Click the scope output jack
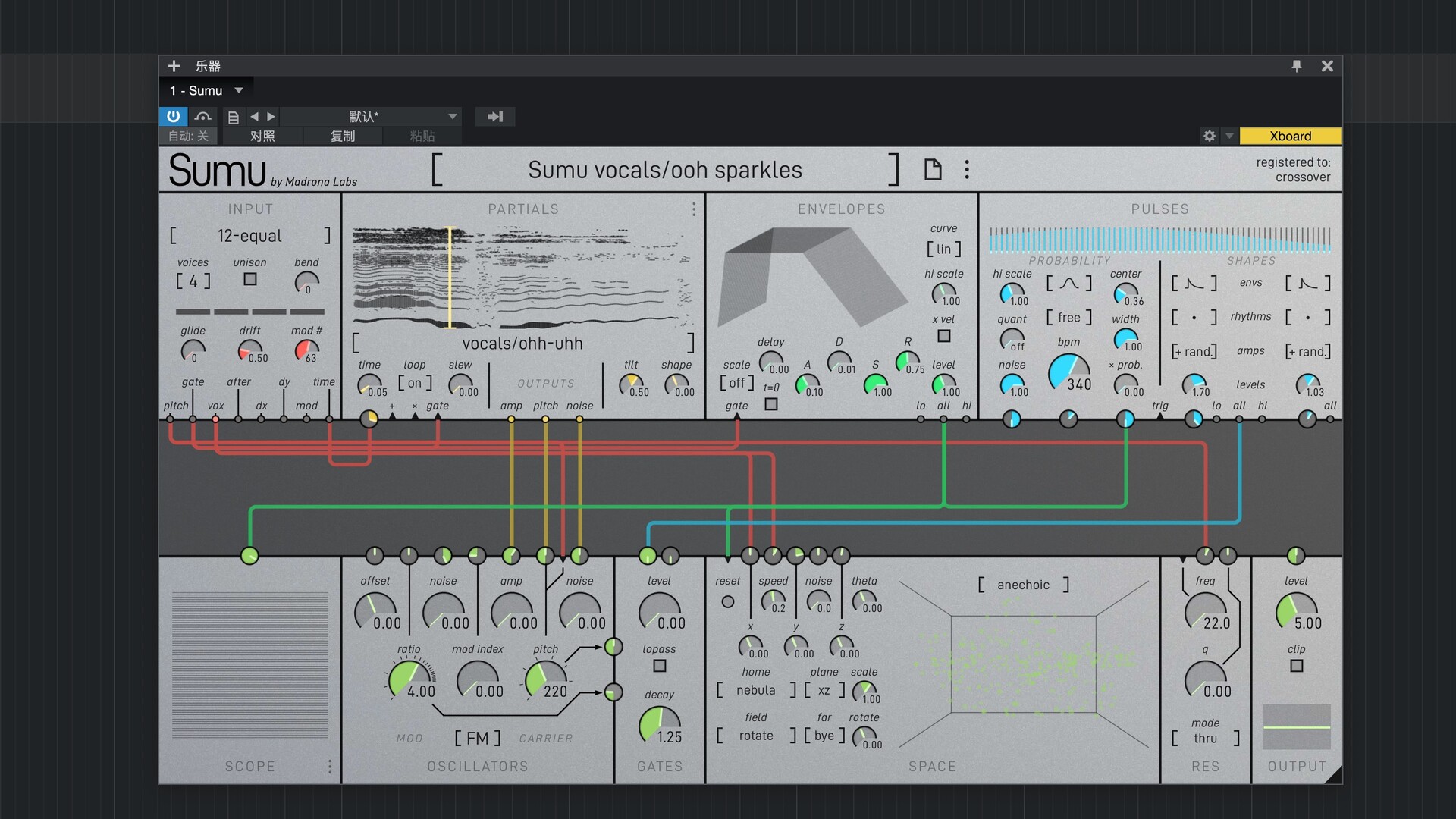Image resolution: width=1456 pixels, height=819 pixels. pyautogui.click(x=249, y=556)
